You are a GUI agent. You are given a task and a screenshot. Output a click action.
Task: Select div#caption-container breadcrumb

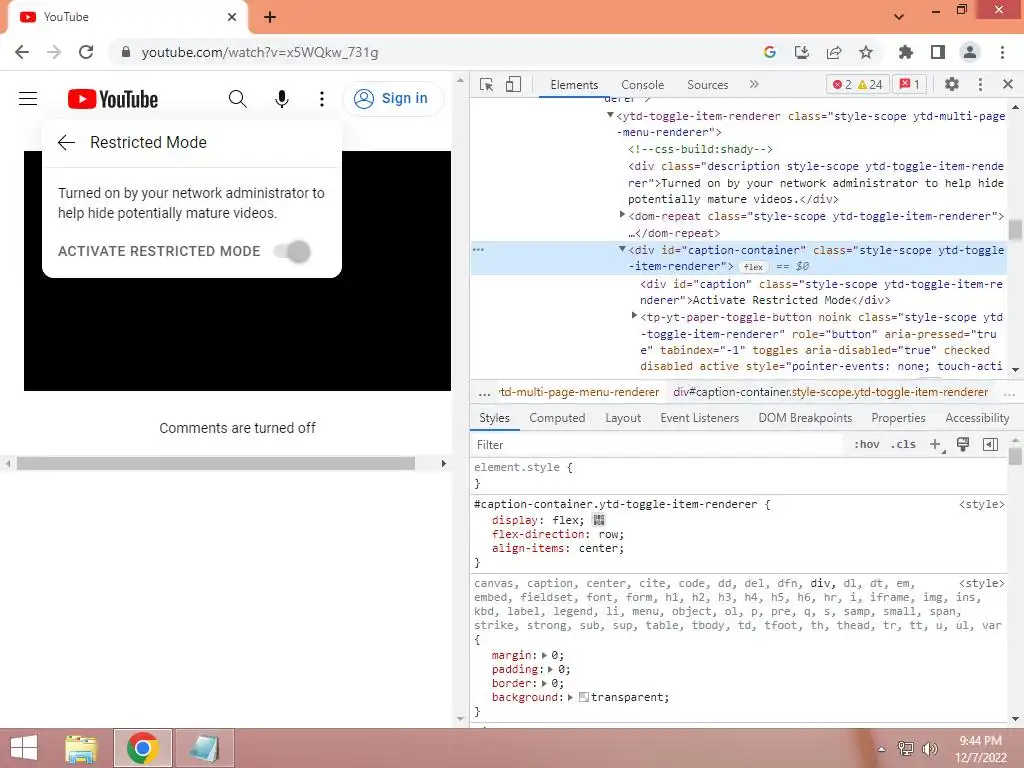(830, 392)
